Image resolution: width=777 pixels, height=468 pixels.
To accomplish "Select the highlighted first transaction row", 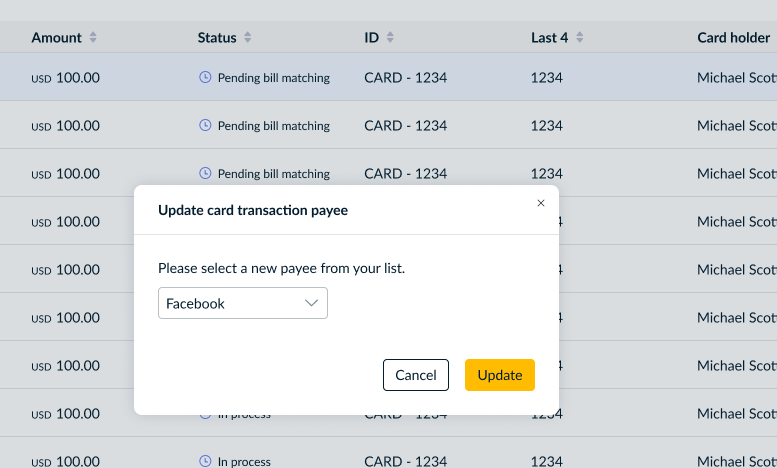I will tap(388, 77).
